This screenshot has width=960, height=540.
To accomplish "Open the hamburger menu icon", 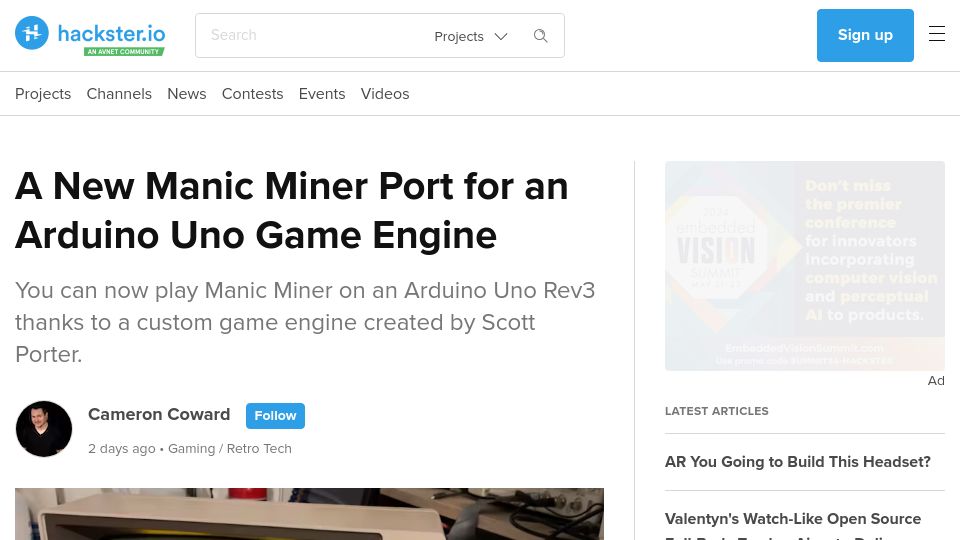I will coord(937,34).
